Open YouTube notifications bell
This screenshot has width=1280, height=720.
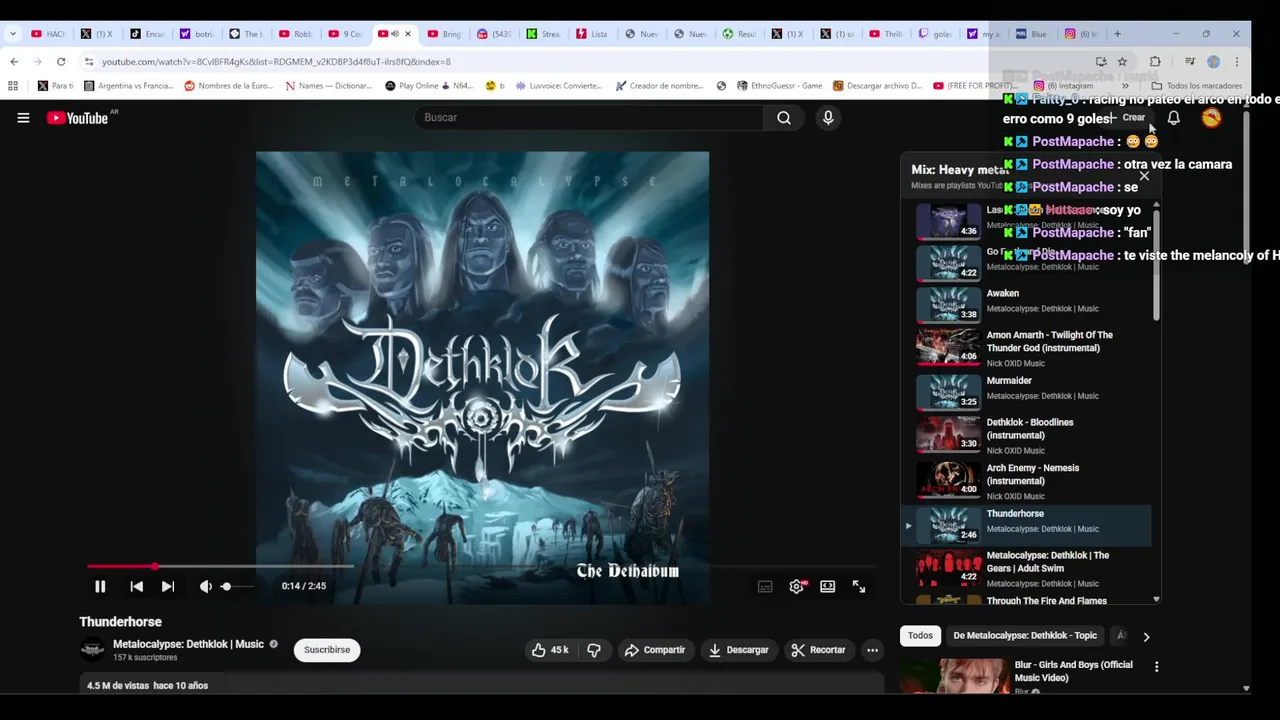(x=1174, y=118)
